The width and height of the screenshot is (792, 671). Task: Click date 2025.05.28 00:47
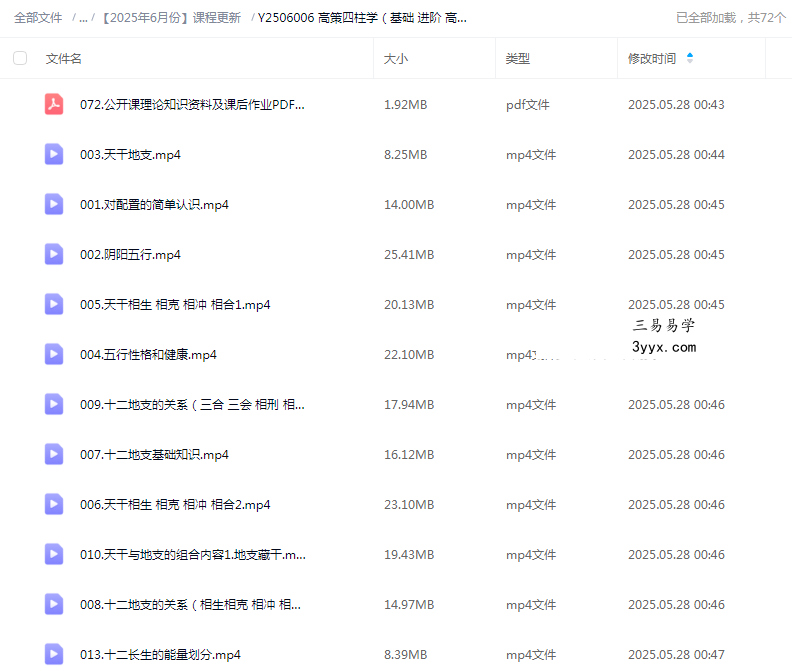[676, 655]
